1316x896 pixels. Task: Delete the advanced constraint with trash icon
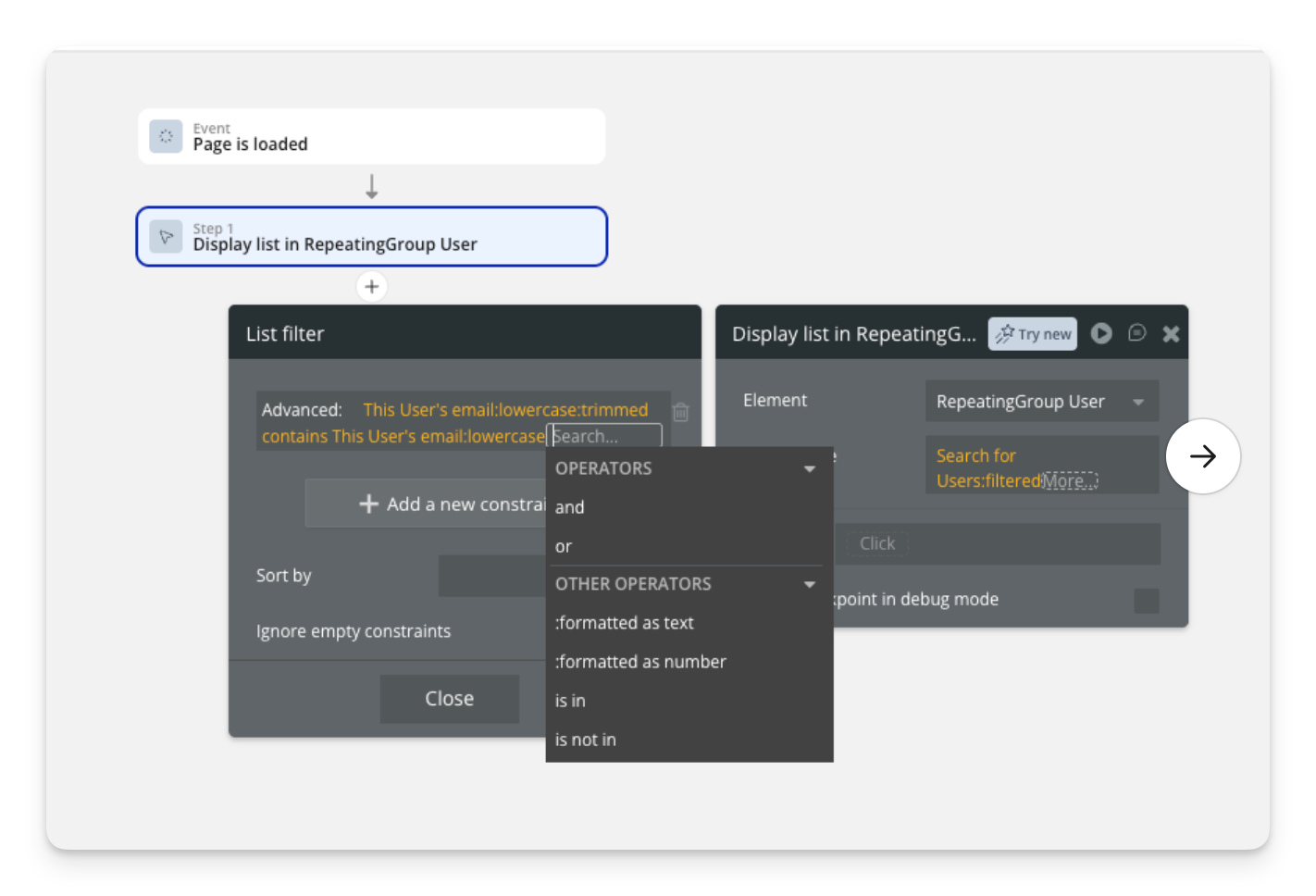681,412
